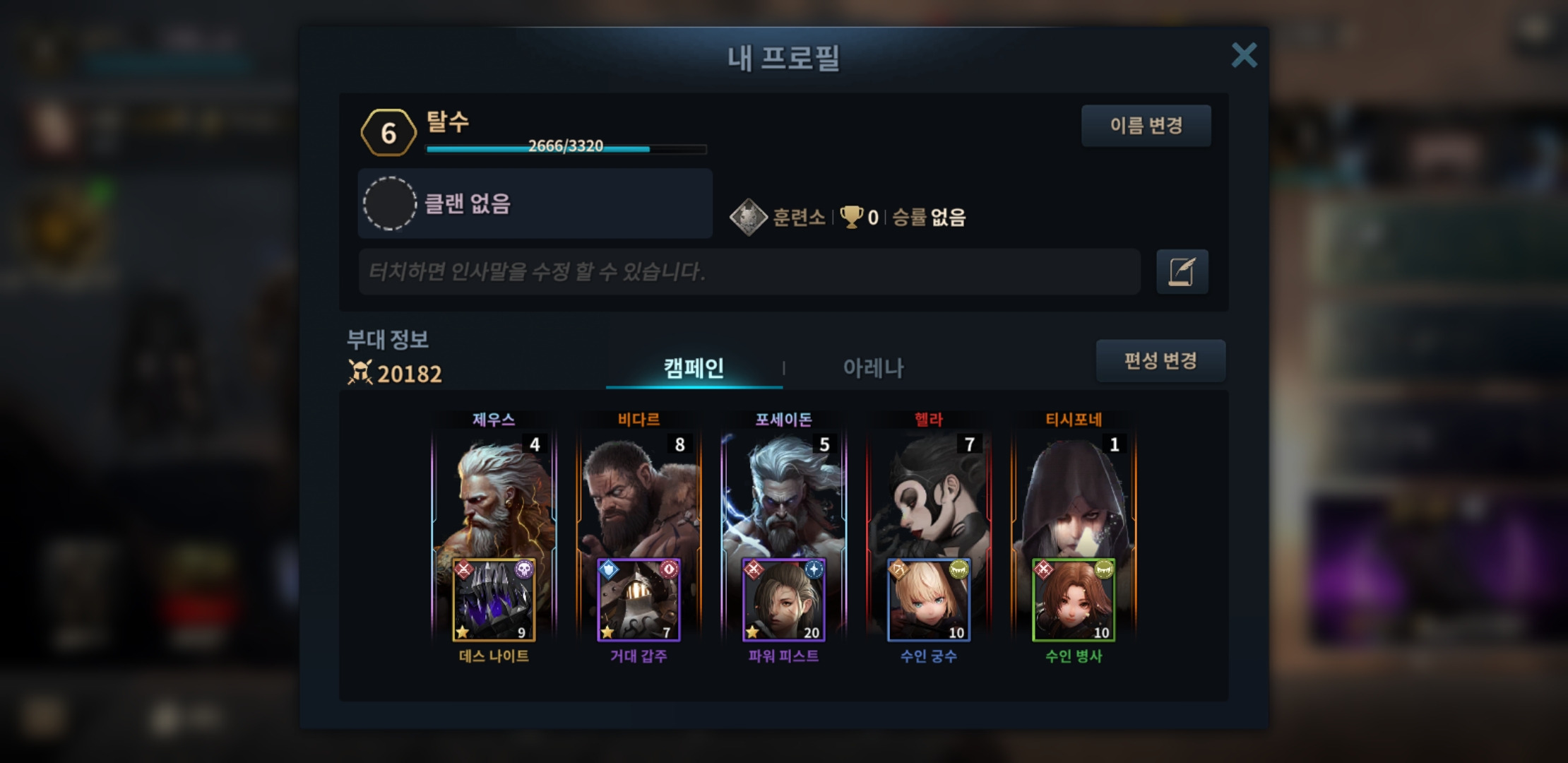
Task: Select the beast soldier unit icon
Action: 1074,600
